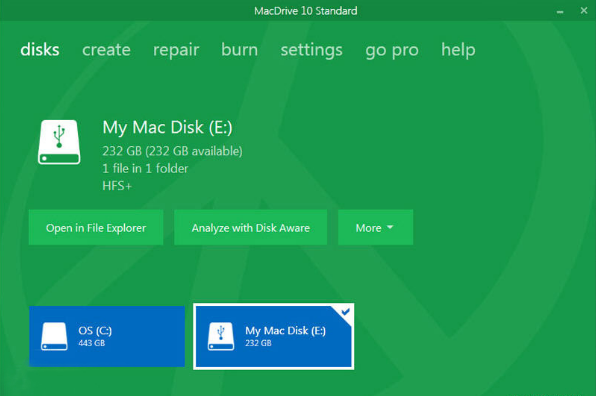Switch to the create tab
This screenshot has width=596, height=396.
coord(106,50)
